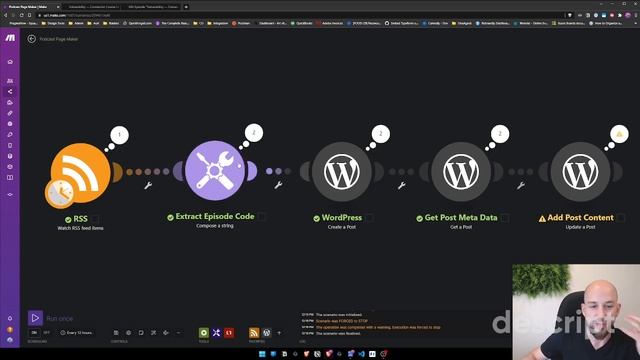Click the Run once play button
Image resolution: width=640 pixels, height=360 pixels.
click(35, 318)
